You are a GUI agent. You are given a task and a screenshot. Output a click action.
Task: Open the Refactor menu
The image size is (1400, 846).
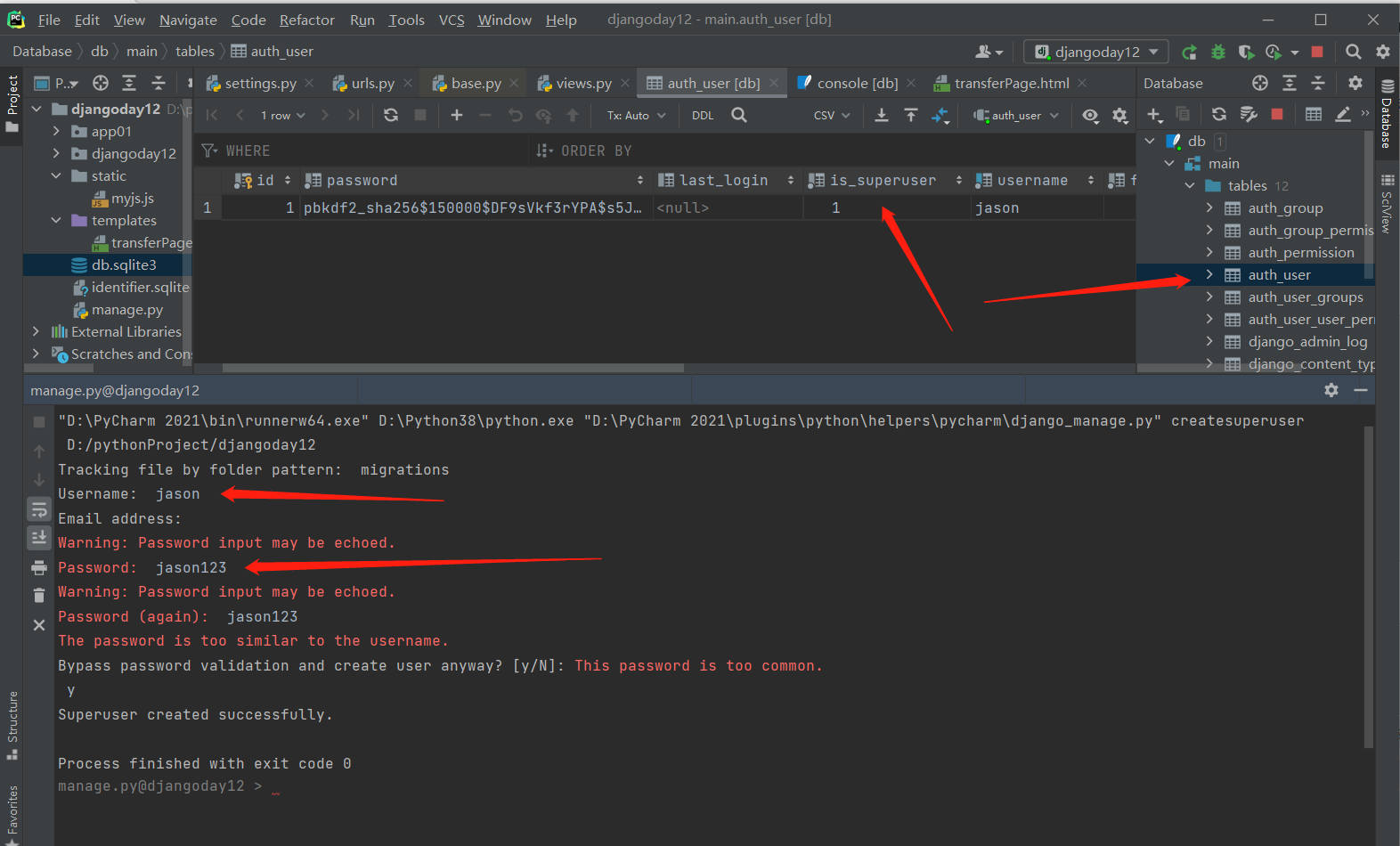pyautogui.click(x=307, y=20)
